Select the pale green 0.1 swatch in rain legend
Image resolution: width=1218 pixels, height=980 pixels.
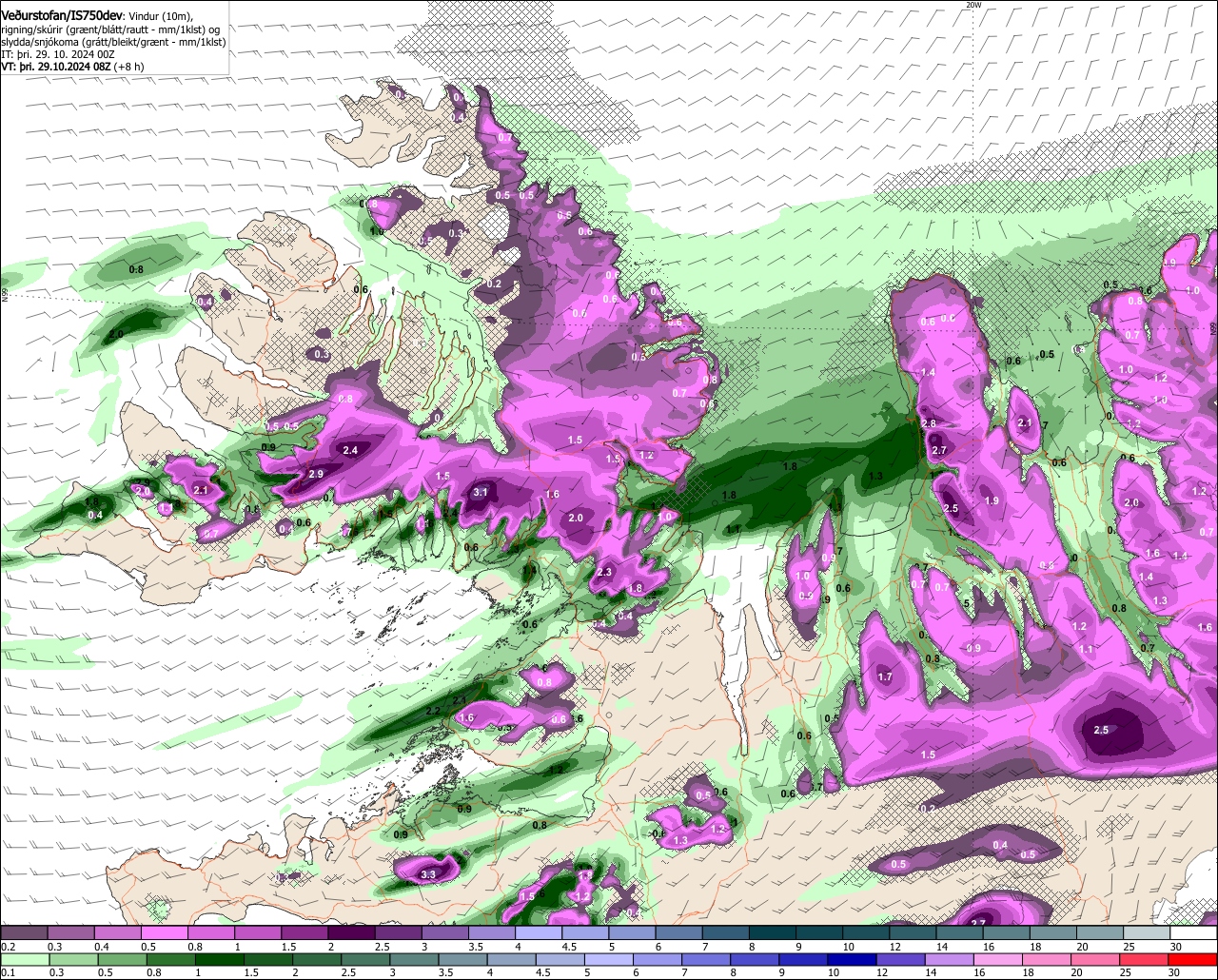24,960
